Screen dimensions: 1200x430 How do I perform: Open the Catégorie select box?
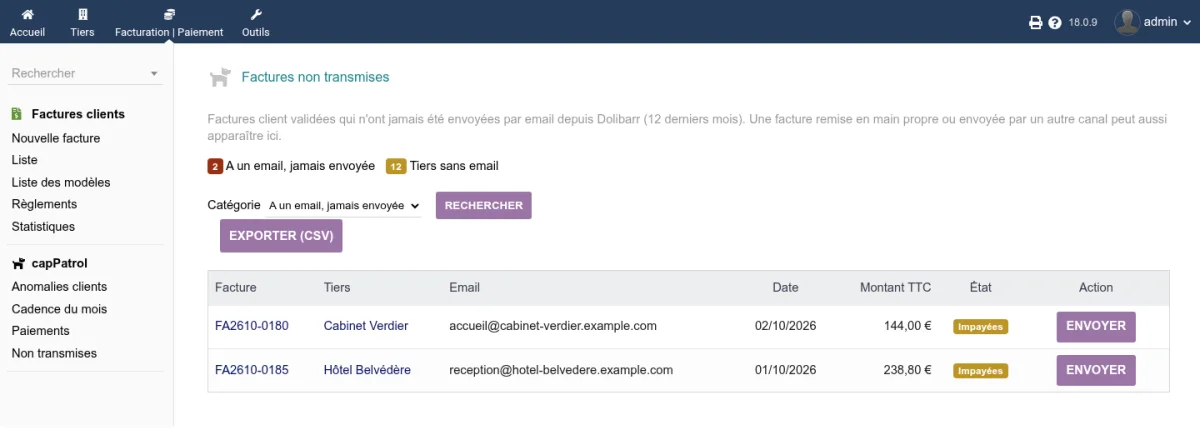[343, 205]
